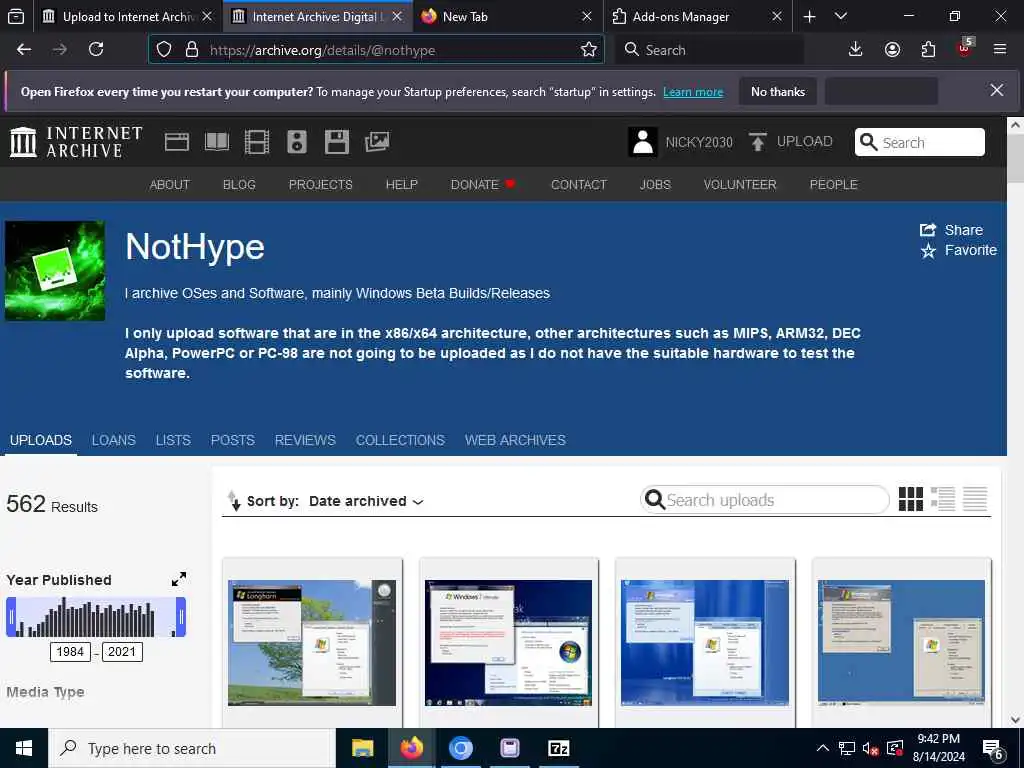1024x768 pixels.
Task: Click Learn more in startup notification
Action: (693, 92)
